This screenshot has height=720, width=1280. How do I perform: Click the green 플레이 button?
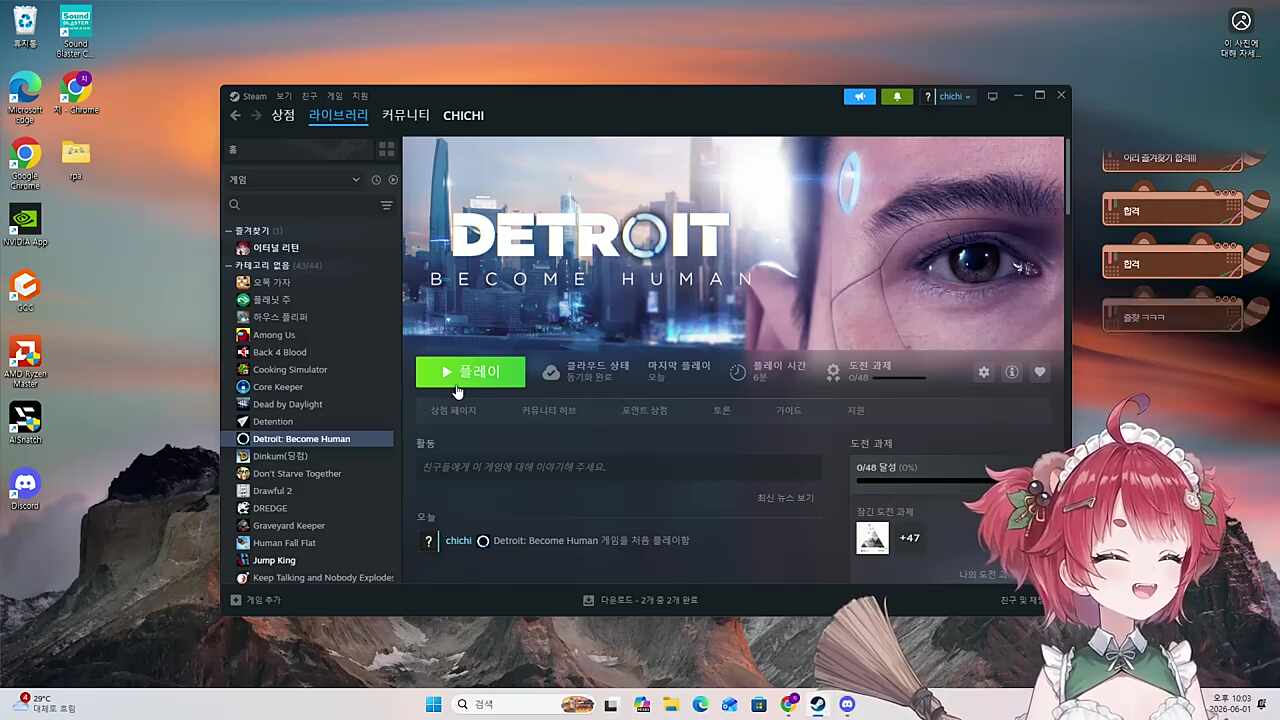pyautogui.click(x=470, y=372)
